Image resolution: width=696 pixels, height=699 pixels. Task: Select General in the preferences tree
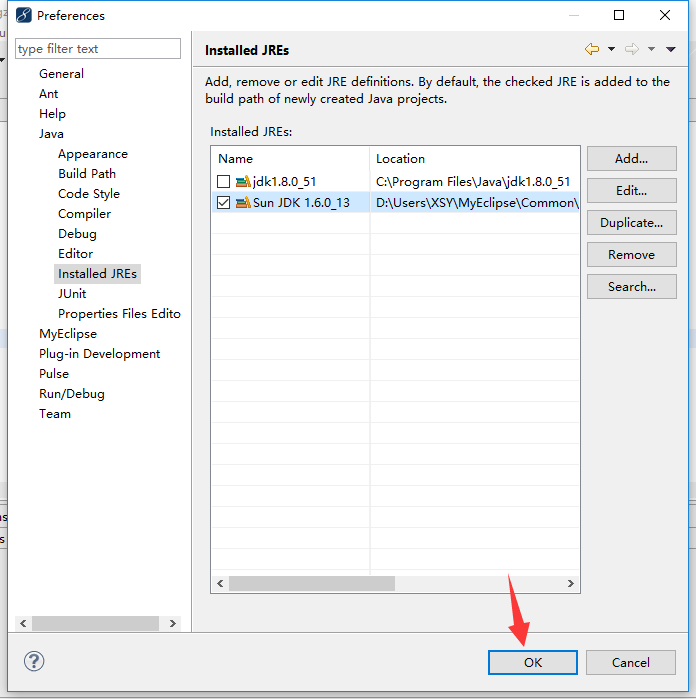coord(62,74)
